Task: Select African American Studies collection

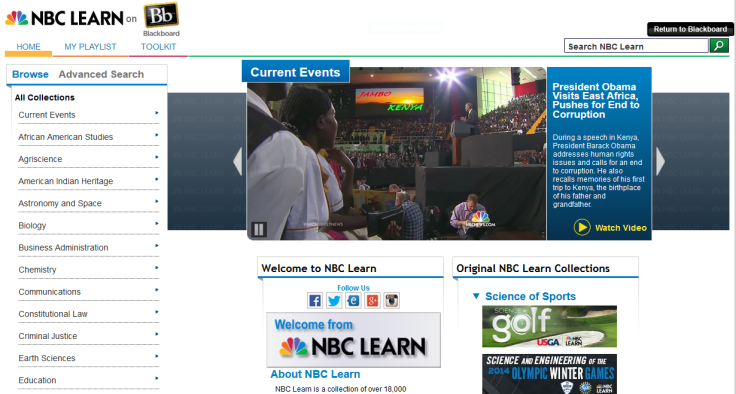Action: tap(66, 137)
